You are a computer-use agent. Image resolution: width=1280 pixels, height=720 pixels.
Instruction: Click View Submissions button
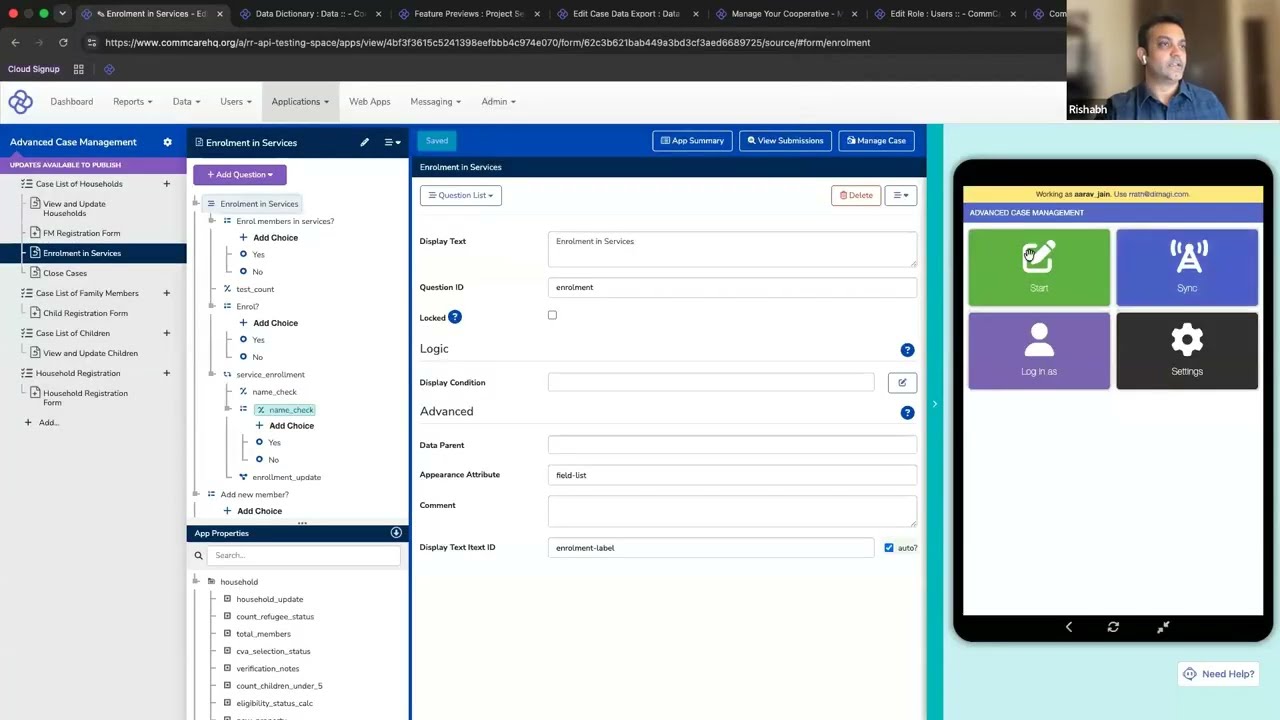click(785, 141)
